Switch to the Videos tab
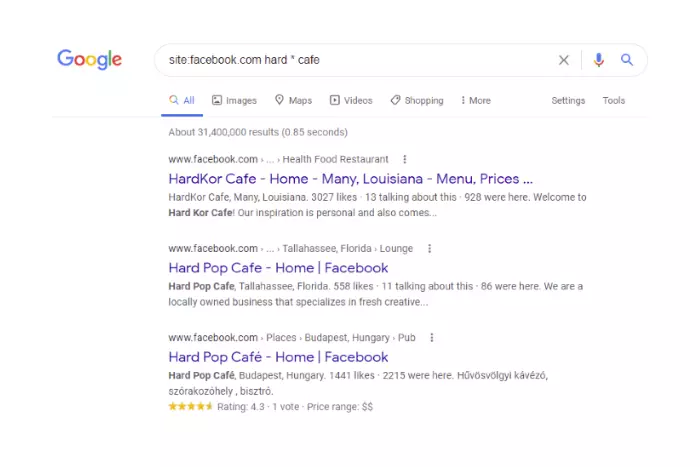 [x=351, y=100]
